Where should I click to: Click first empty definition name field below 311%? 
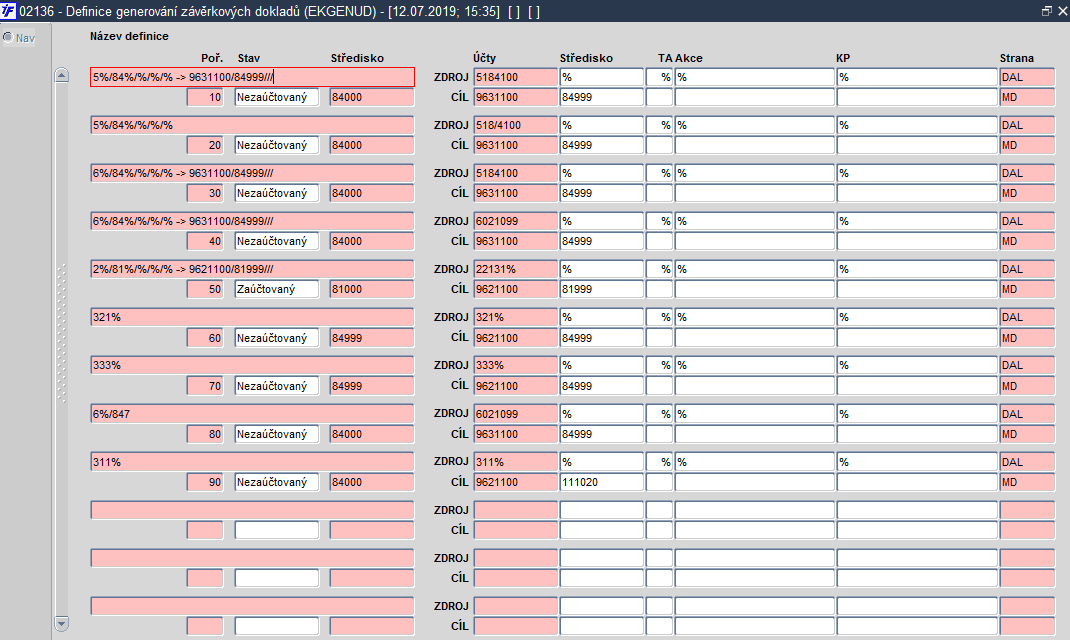(x=252, y=510)
